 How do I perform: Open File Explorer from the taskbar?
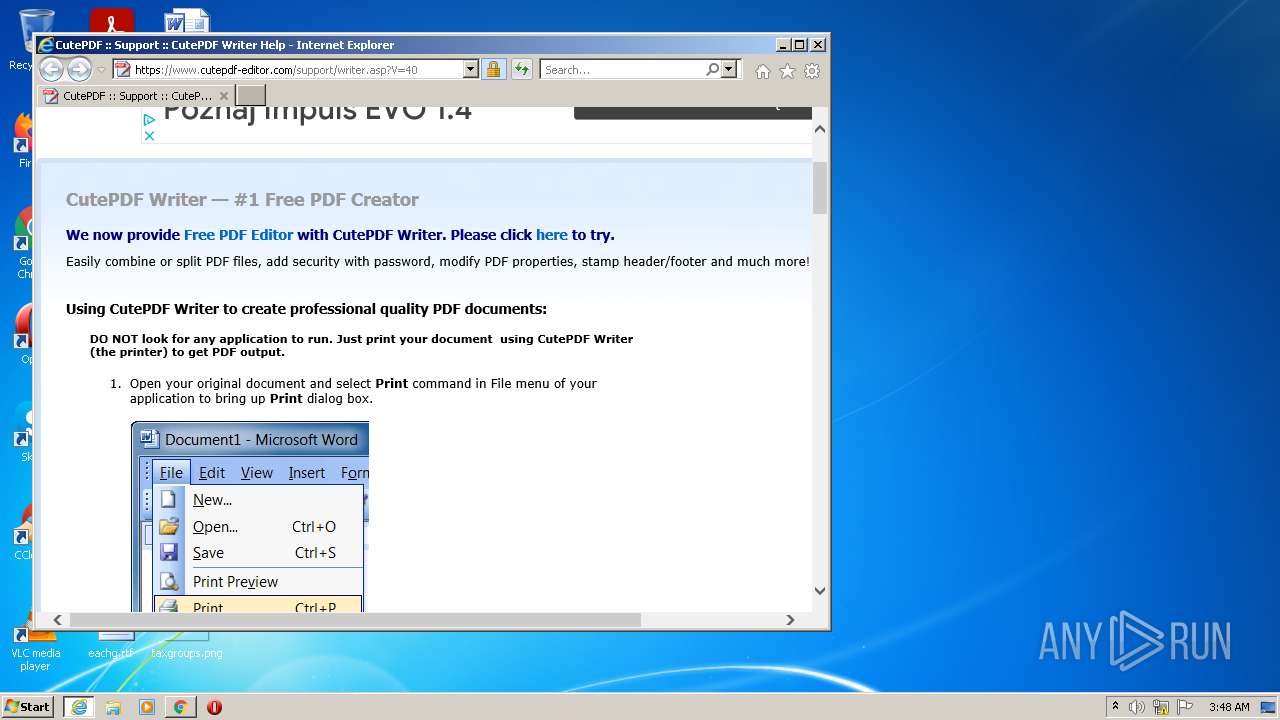(x=113, y=707)
